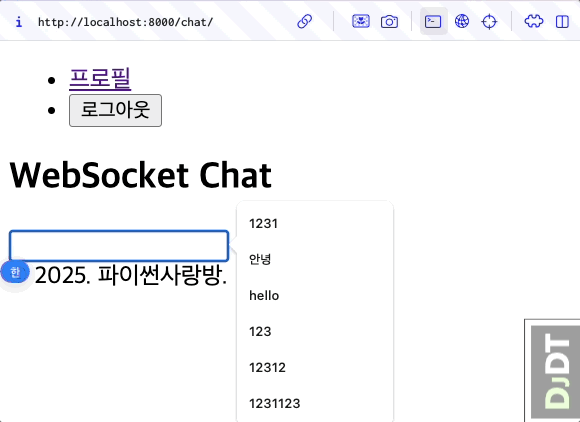Click the site info icon beside the URL
This screenshot has width=580, height=422.
tap(18, 22)
